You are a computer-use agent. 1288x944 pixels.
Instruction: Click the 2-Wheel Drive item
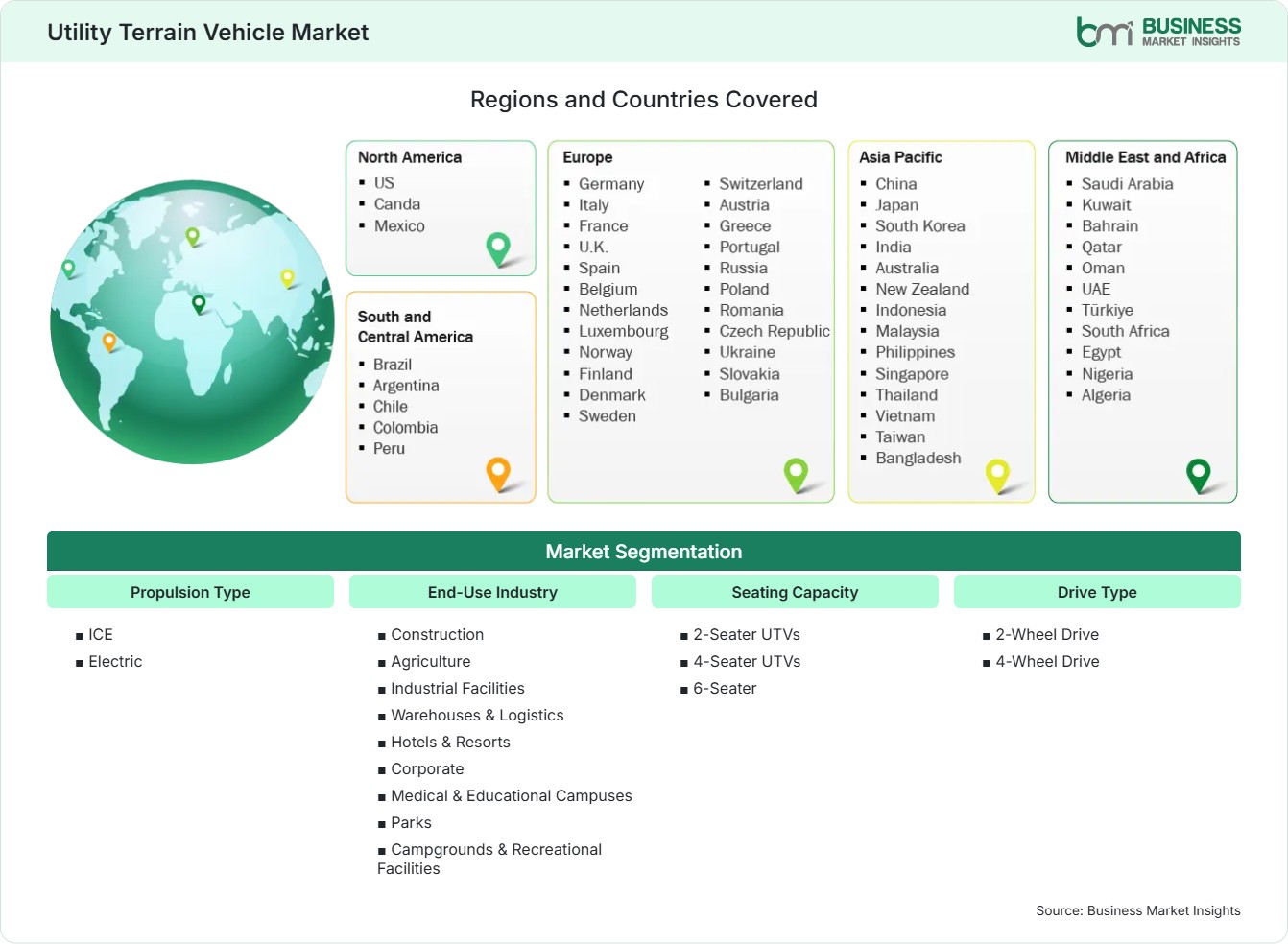coord(1047,635)
